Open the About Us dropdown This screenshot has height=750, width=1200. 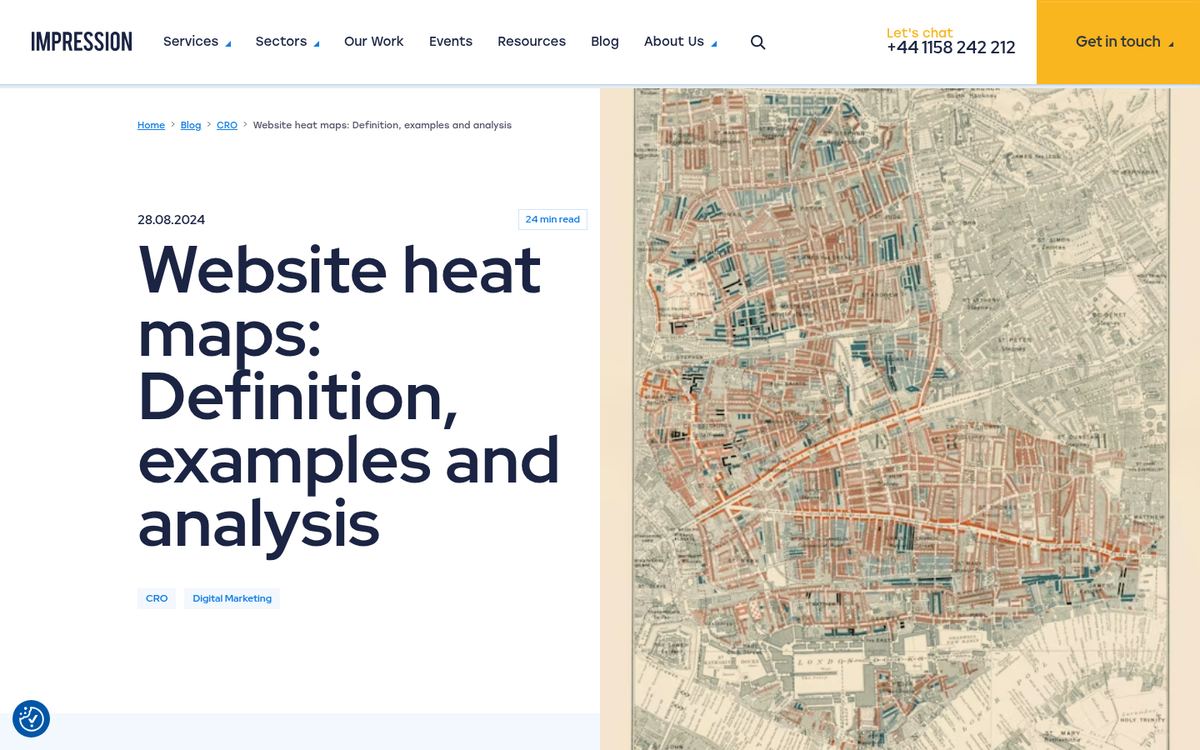coord(673,41)
